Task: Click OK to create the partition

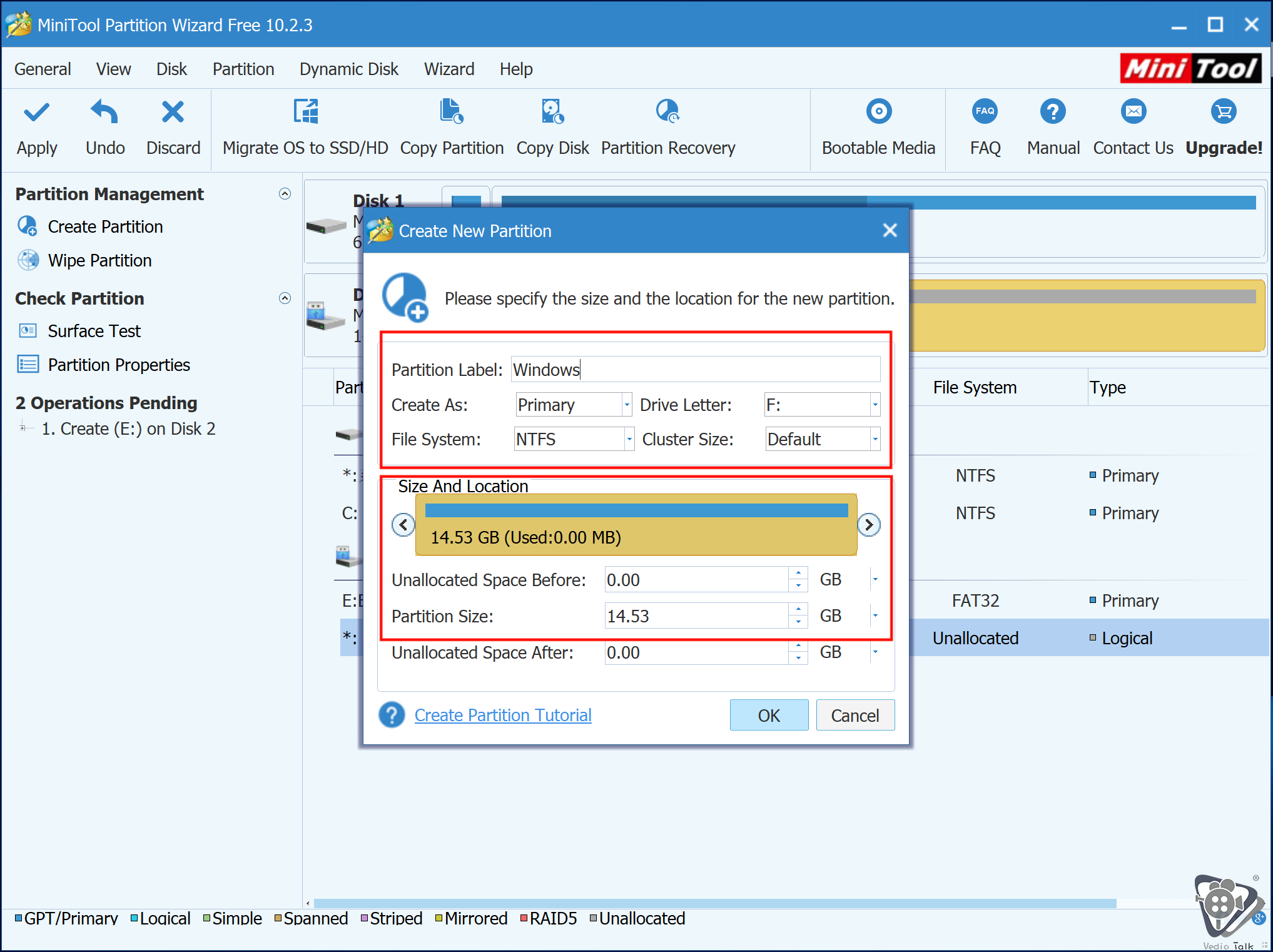Action: [x=769, y=715]
